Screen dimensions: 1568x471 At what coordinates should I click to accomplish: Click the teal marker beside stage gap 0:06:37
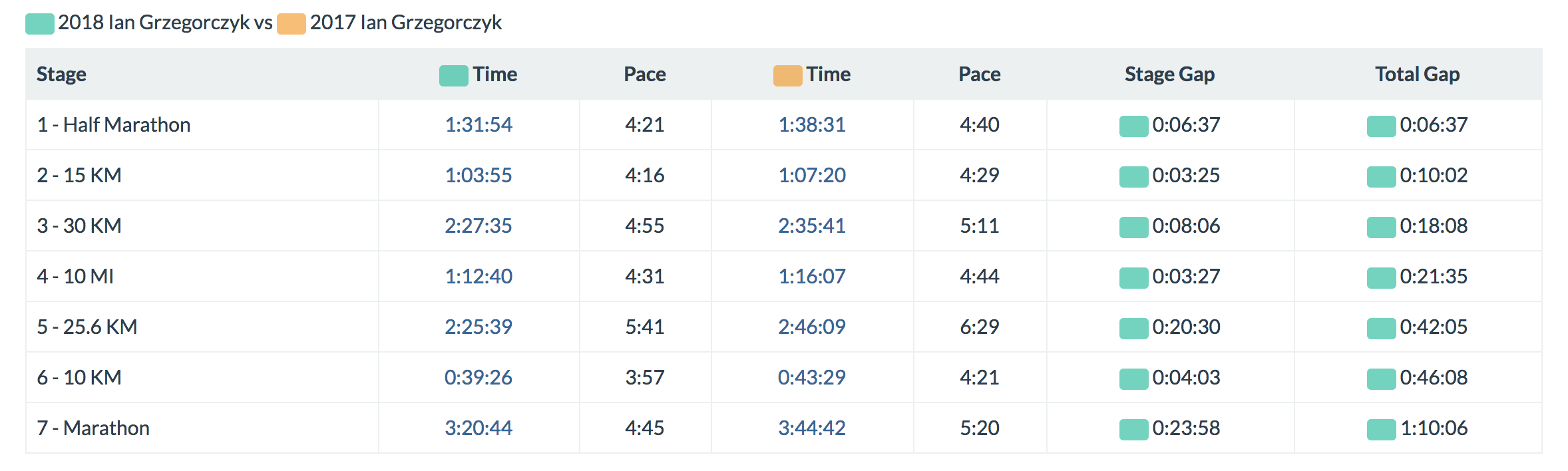click(x=1133, y=126)
